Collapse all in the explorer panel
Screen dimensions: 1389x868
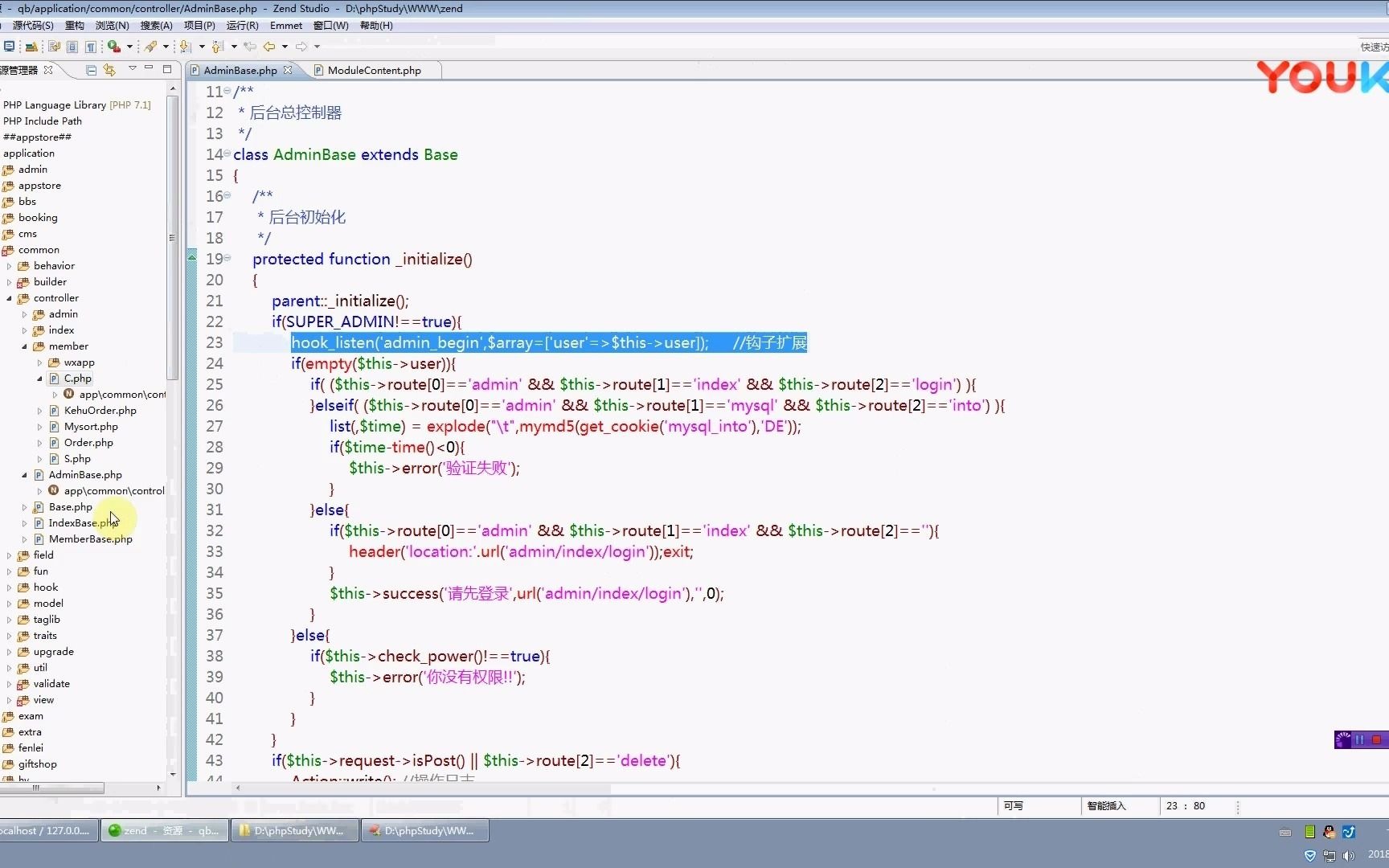pos(91,70)
